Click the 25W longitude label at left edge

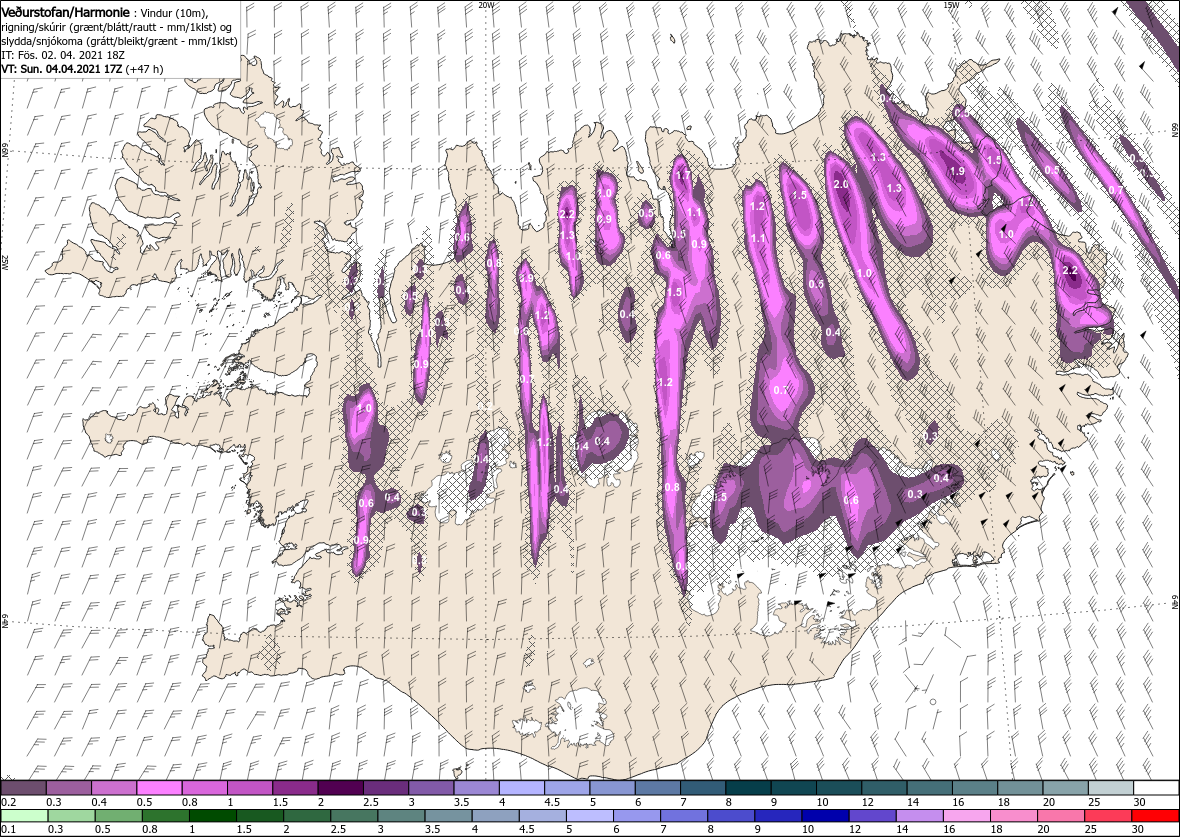(5, 261)
